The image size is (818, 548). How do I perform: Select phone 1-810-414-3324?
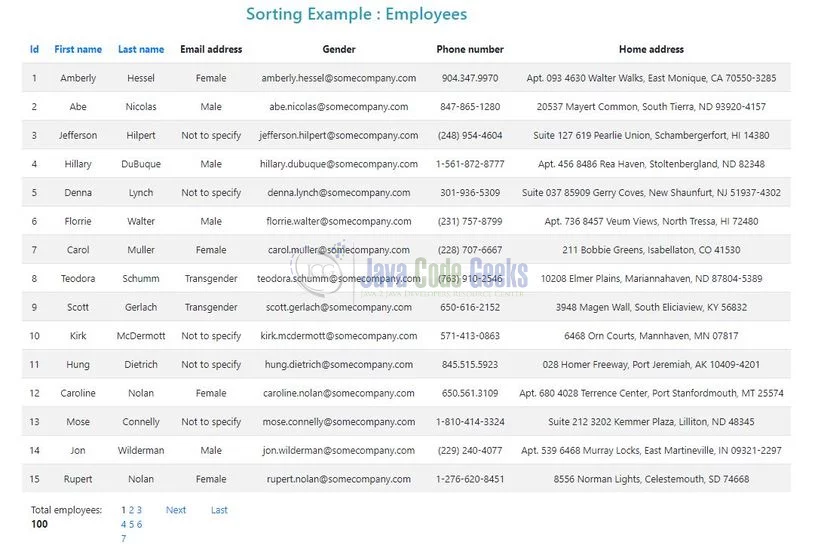point(470,422)
